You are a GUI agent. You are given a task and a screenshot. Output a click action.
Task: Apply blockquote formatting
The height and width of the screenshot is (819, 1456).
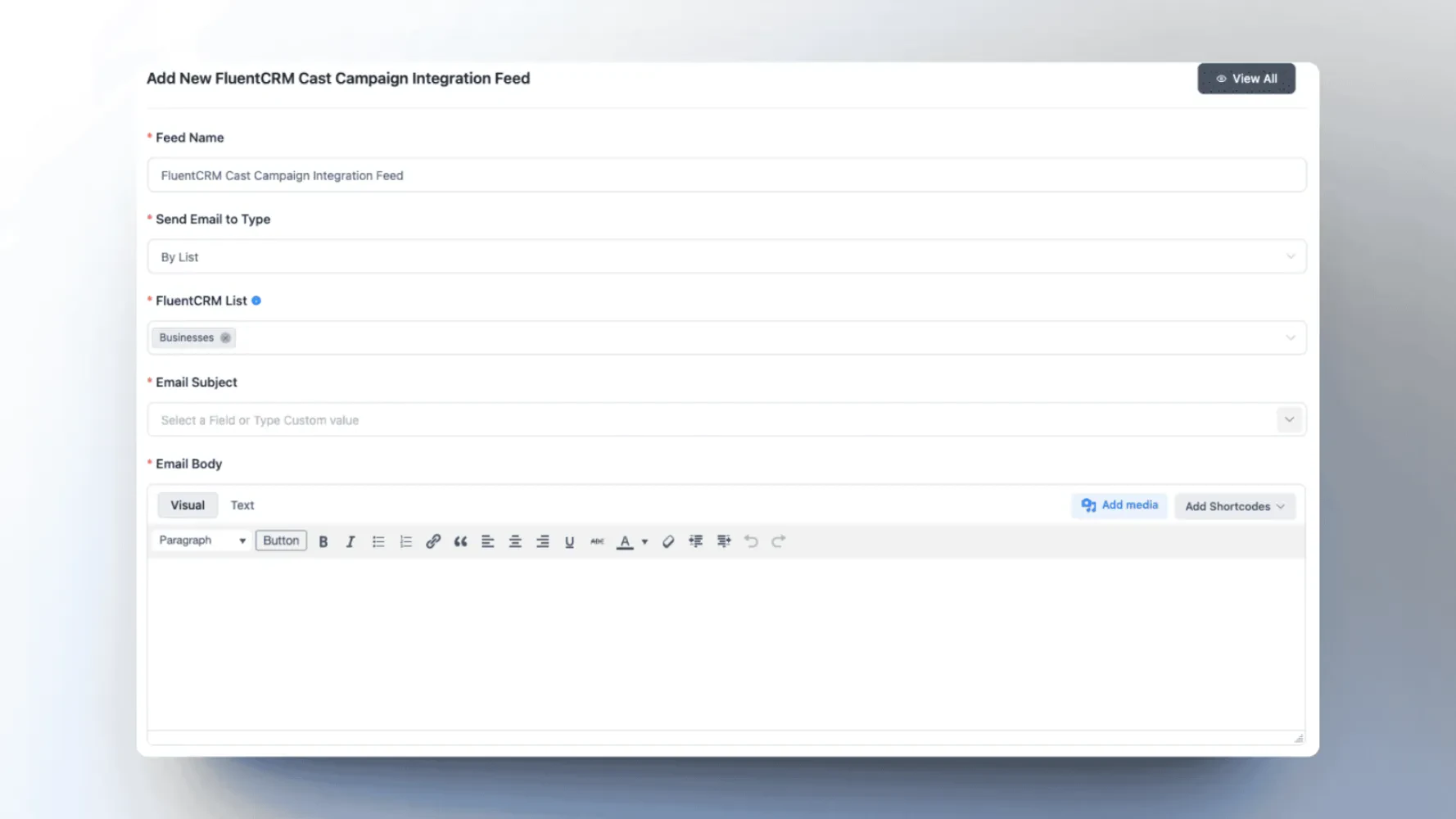(x=460, y=541)
